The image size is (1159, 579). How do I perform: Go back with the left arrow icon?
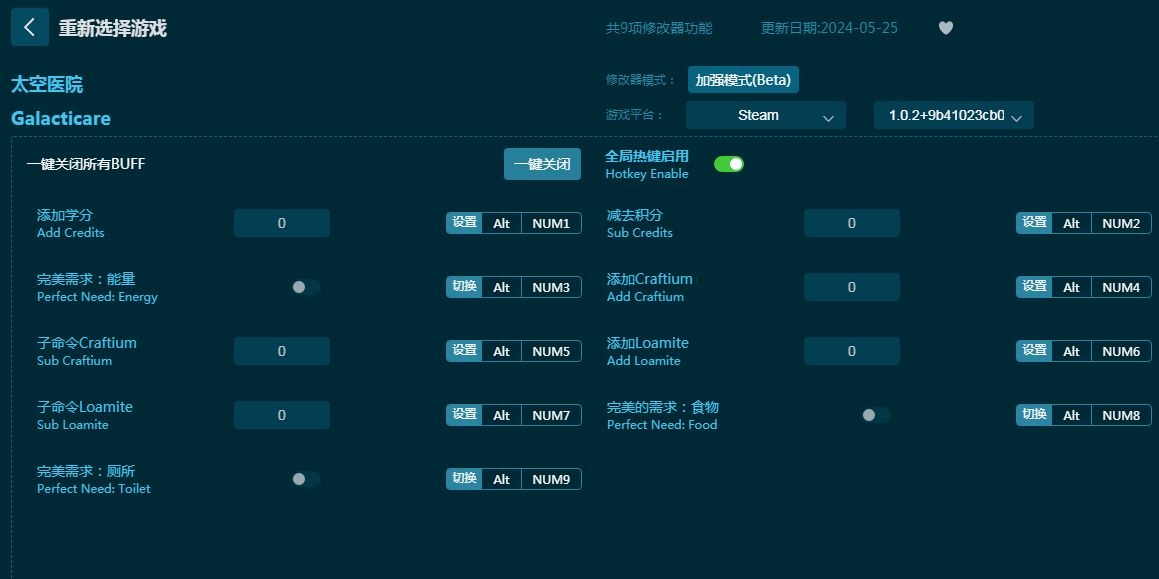tap(30, 27)
